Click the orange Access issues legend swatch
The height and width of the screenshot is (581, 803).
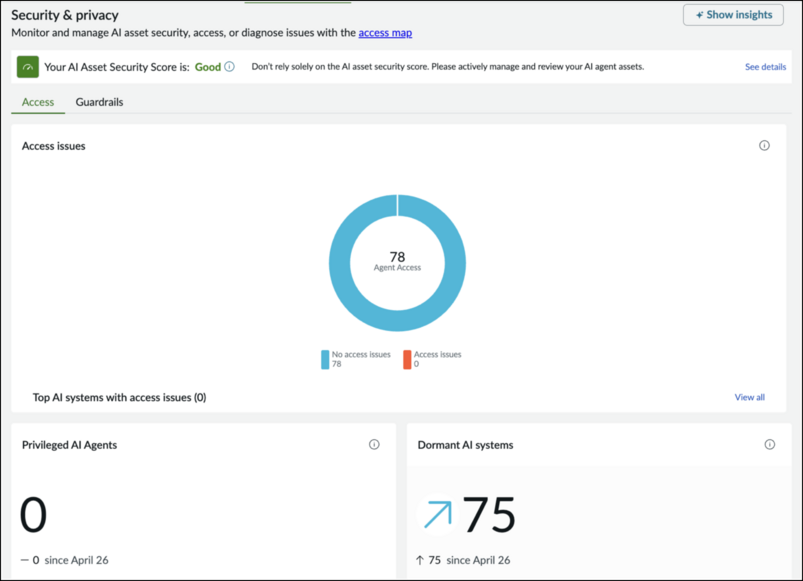click(407, 359)
